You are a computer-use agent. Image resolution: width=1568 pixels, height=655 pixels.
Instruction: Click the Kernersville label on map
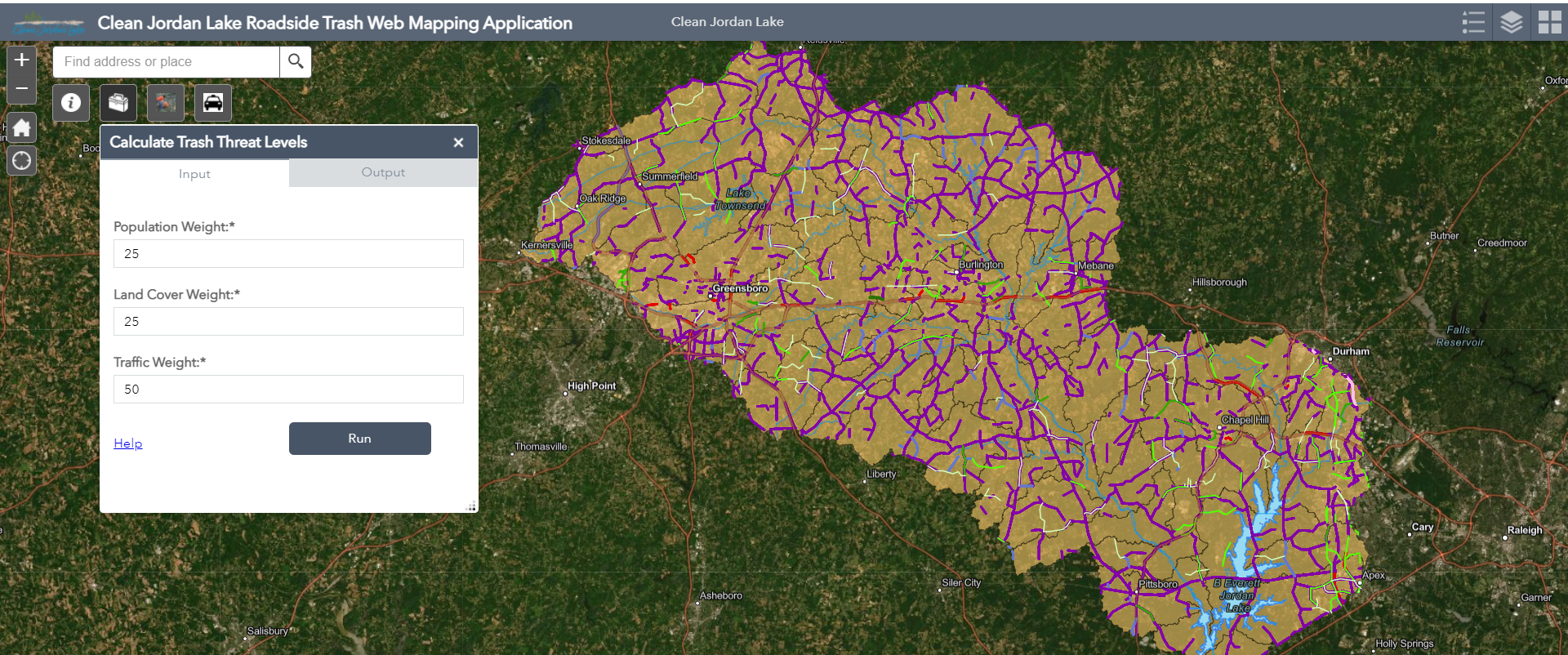(547, 245)
